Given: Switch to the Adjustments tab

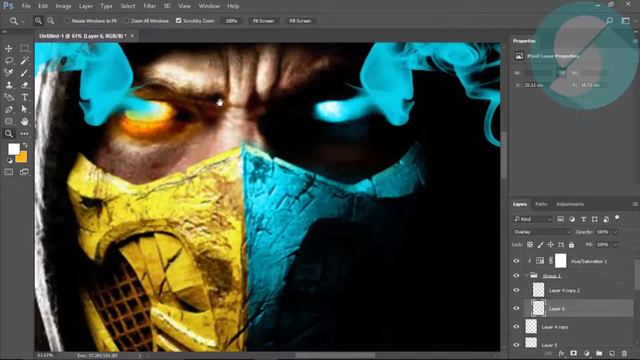Looking at the screenshot, I should click(570, 204).
